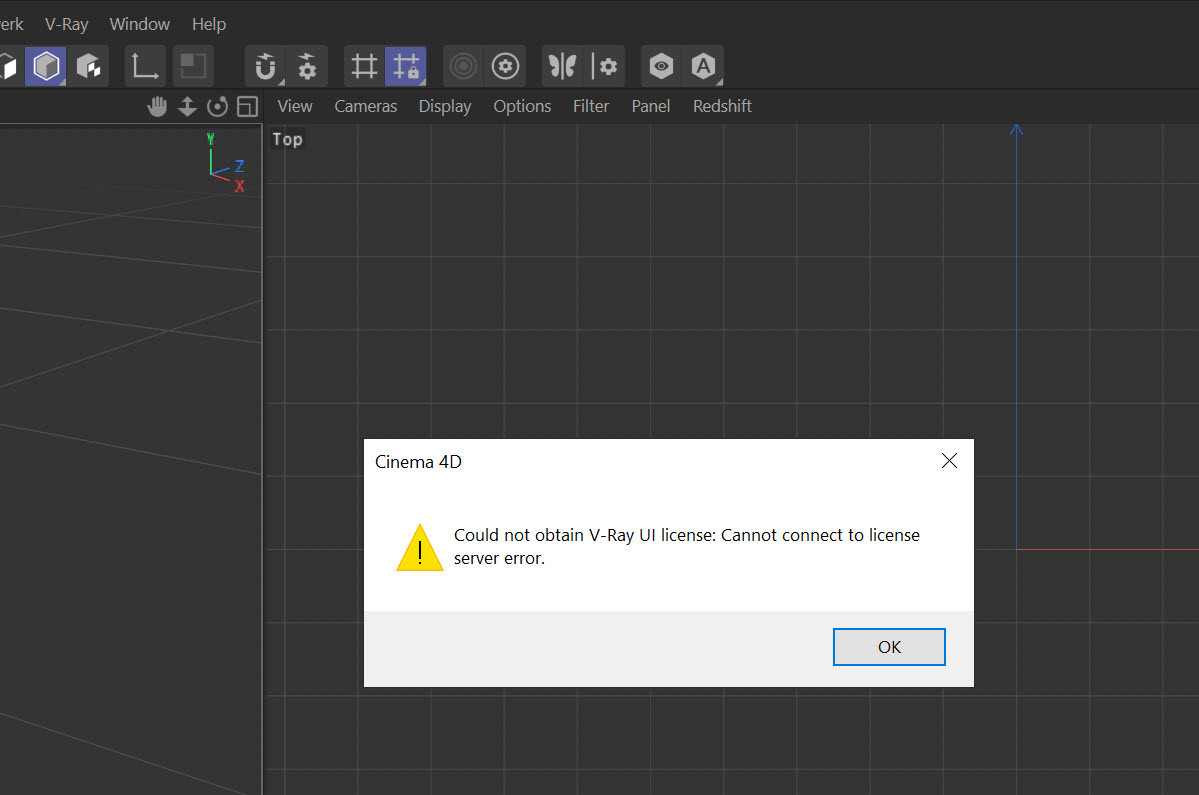Viewport: 1199px width, 795px height.
Task: Click the partially visible cube icon at toolbar edge
Action: pyautogui.click(x=9, y=67)
